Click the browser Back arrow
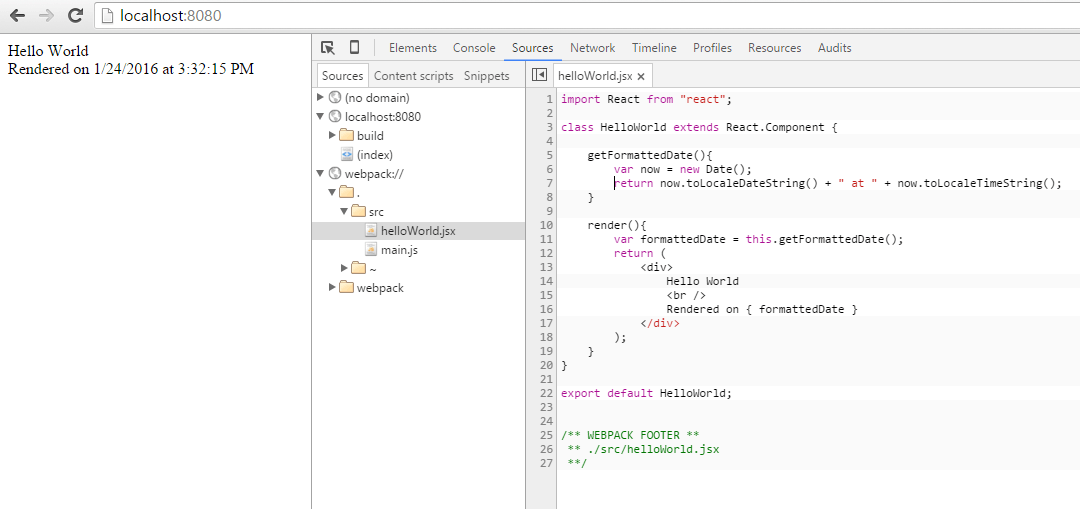This screenshot has width=1080, height=509. pos(17,14)
